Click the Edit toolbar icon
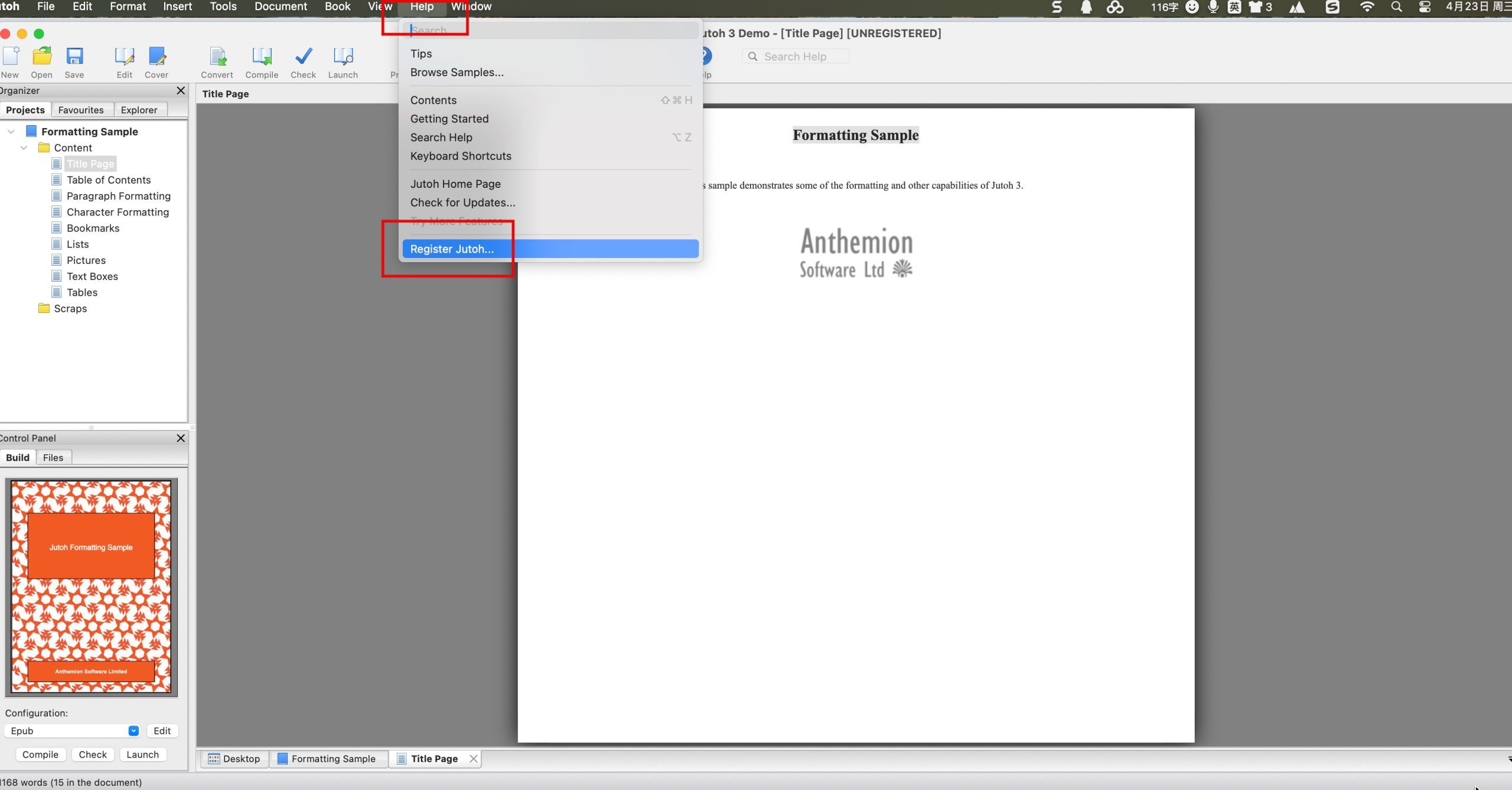The width and height of the screenshot is (1512, 790). [124, 57]
